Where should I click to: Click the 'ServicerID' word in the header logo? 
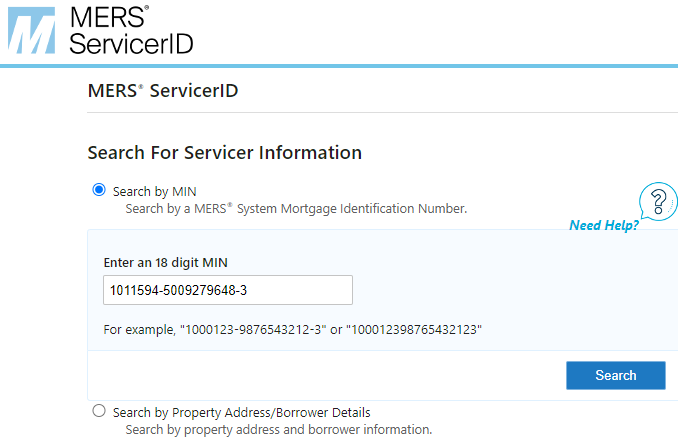click(132, 43)
